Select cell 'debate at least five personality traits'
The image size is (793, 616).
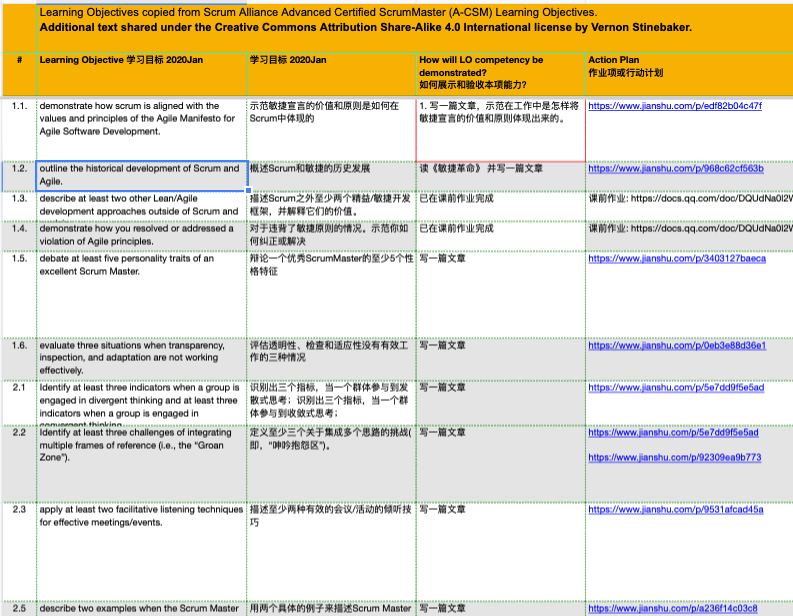click(142, 295)
